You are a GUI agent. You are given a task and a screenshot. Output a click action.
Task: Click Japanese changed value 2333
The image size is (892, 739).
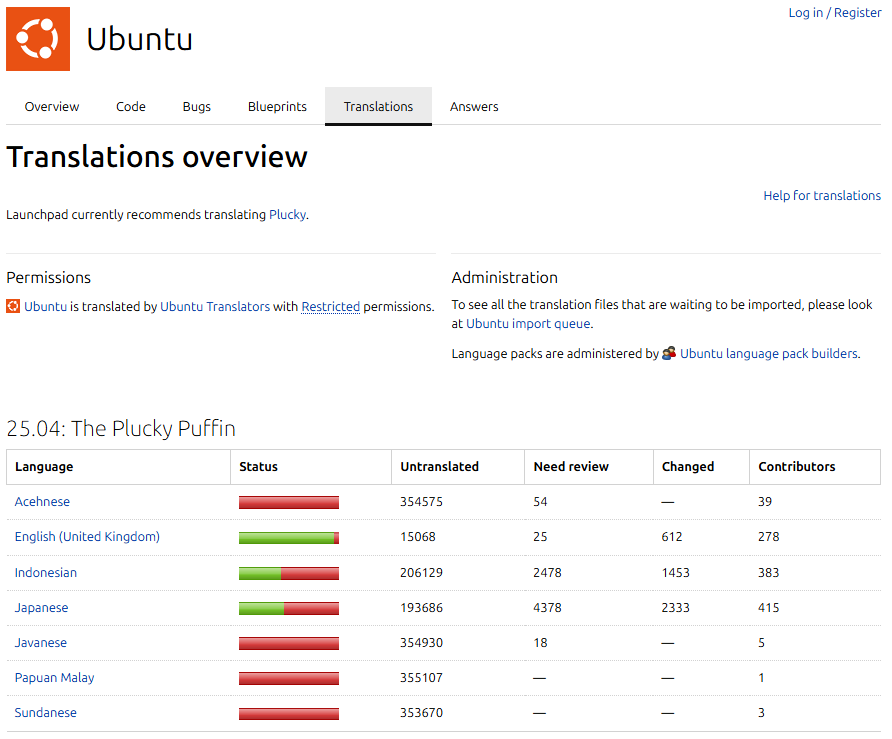[x=675, y=608]
